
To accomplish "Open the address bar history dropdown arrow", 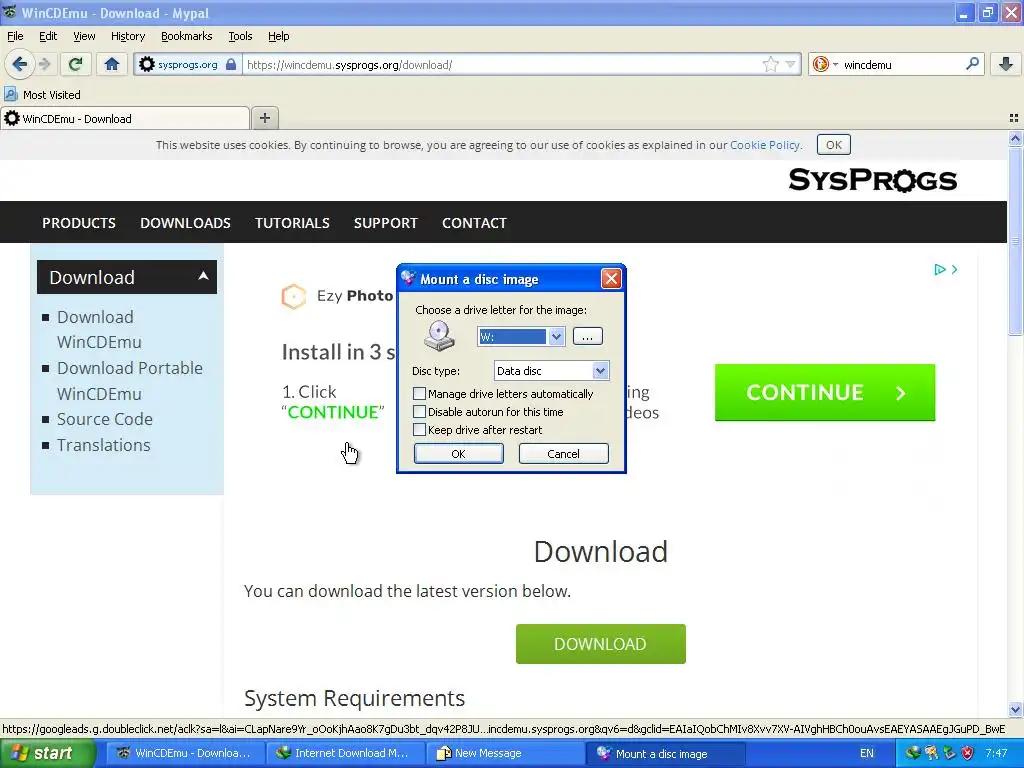I will pos(790,64).
